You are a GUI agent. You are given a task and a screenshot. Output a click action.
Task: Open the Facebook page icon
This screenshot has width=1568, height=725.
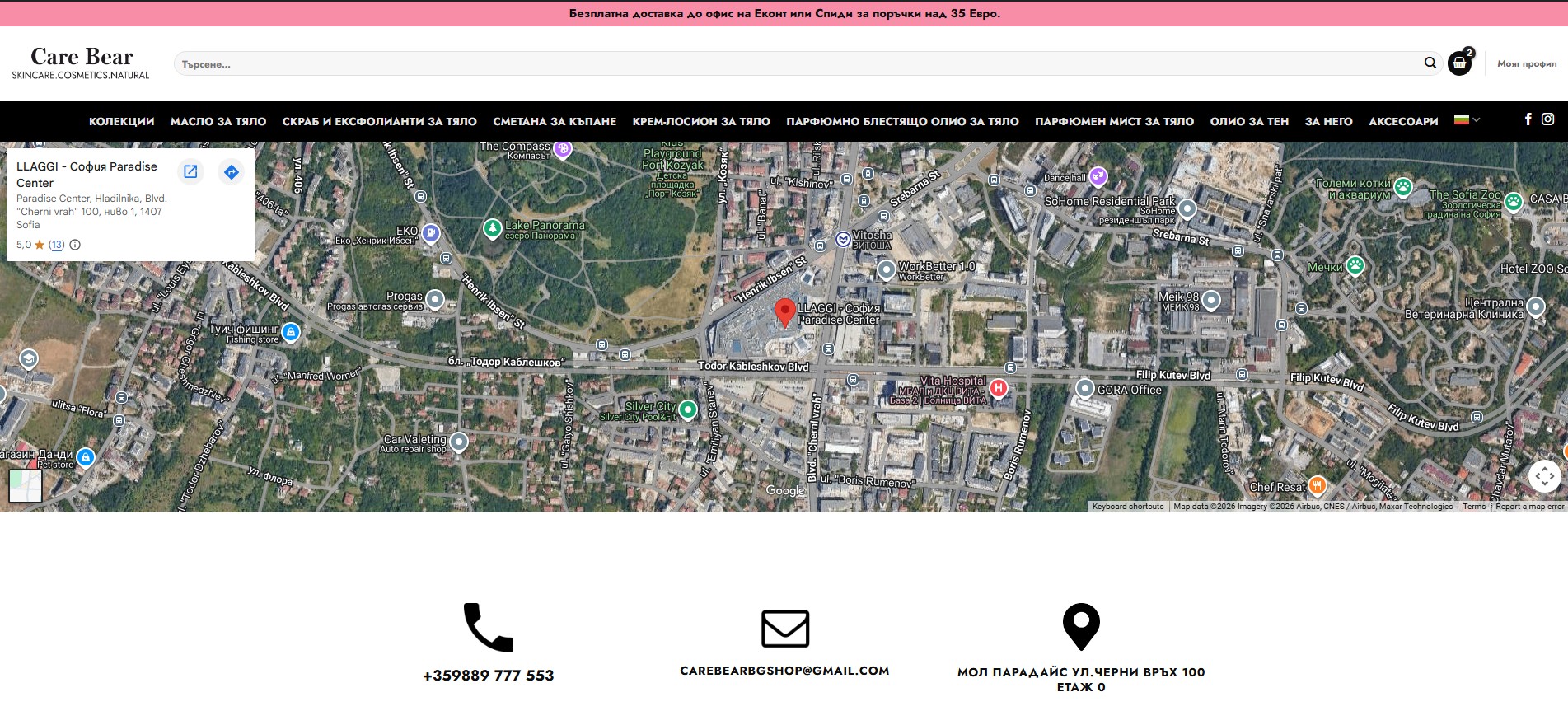coord(1528,119)
